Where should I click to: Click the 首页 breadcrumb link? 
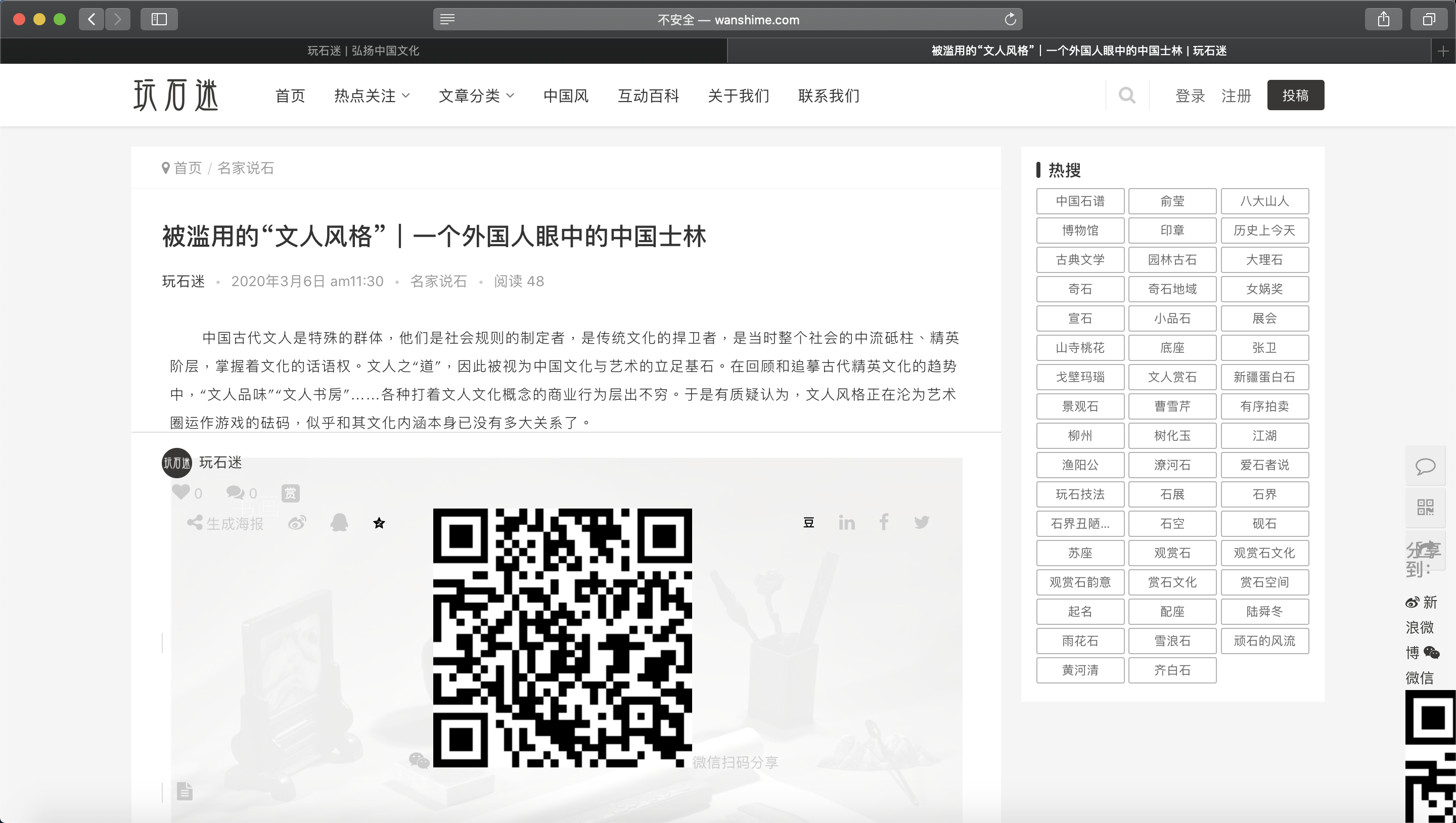click(x=188, y=168)
